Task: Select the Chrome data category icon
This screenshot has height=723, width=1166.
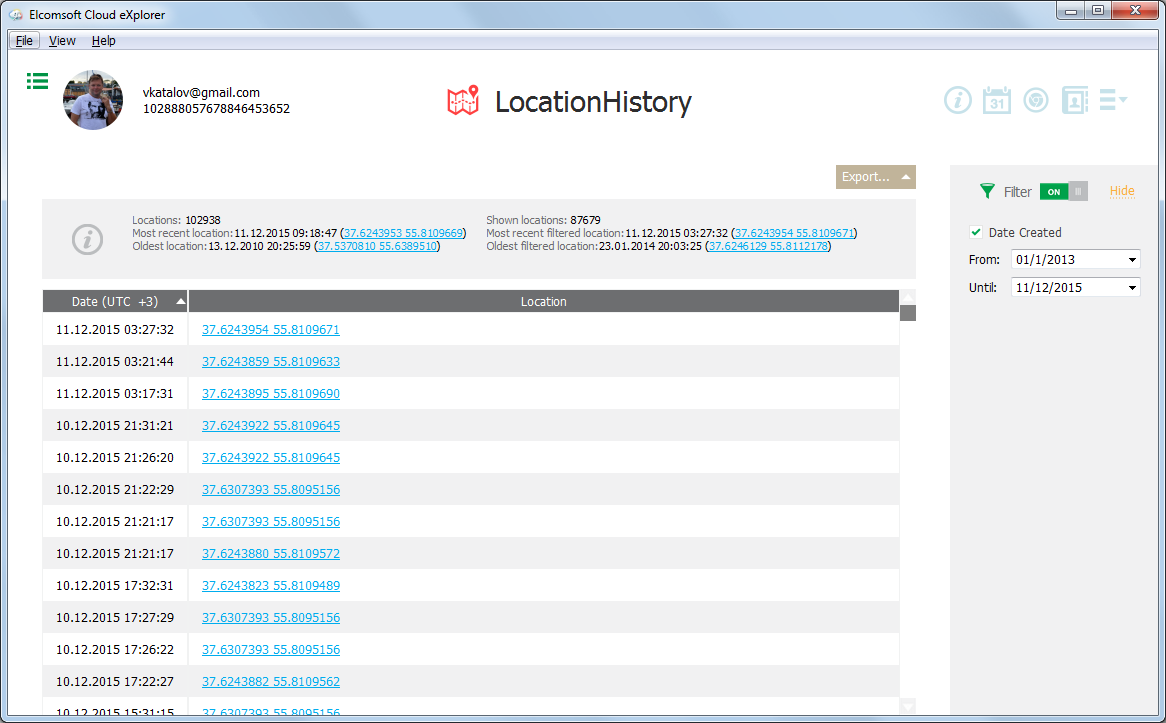Action: coord(1035,100)
